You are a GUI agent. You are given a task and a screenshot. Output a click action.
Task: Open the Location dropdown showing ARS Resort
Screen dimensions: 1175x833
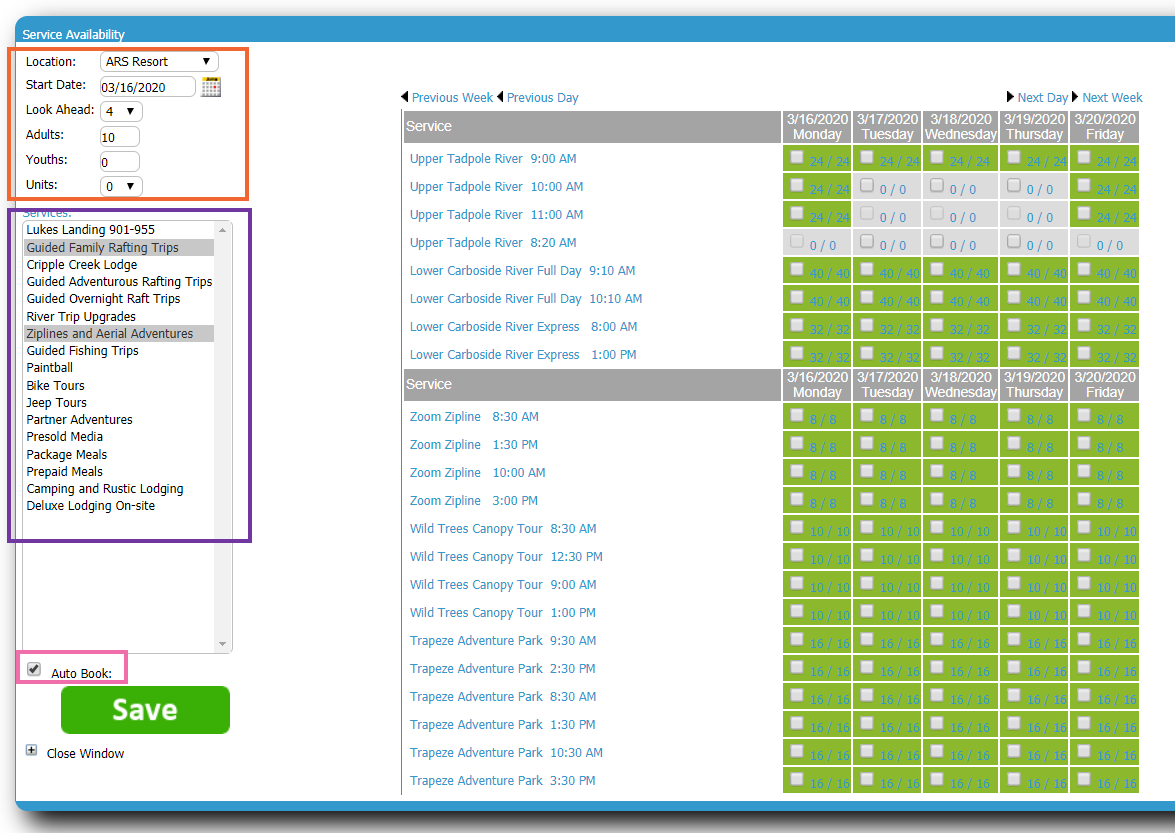[159, 61]
